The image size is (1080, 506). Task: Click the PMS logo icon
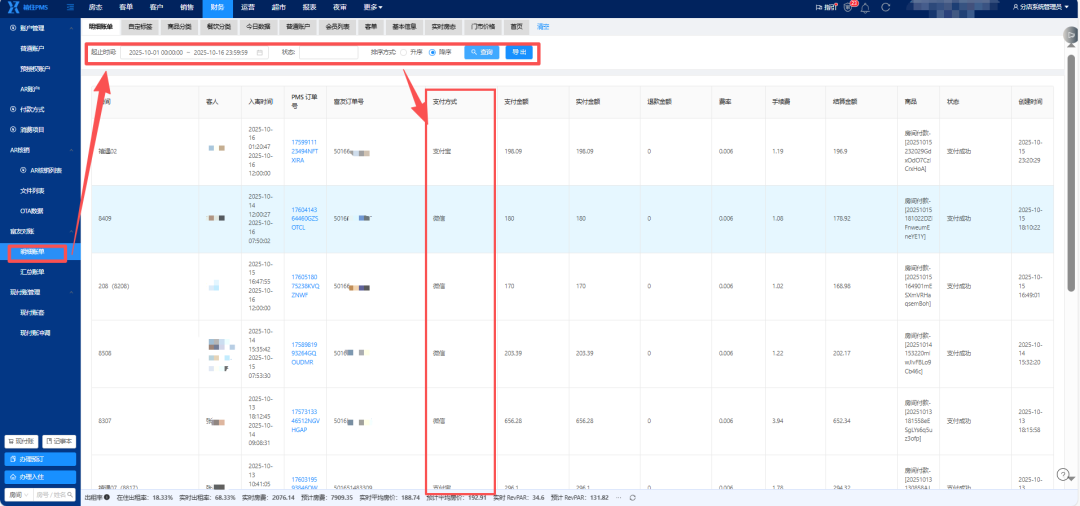click(12, 7)
